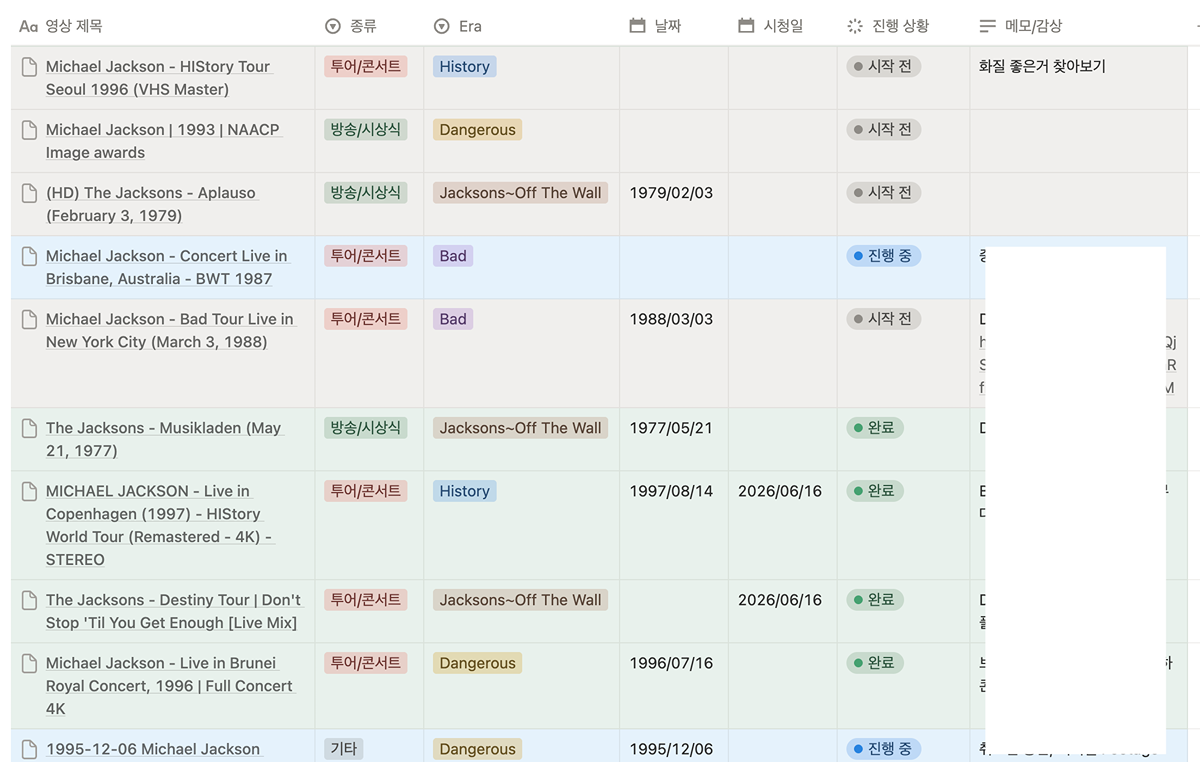The width and height of the screenshot is (1200, 762).
Task: Open the 영상 제목 column header menu
Action: [x=163, y=26]
